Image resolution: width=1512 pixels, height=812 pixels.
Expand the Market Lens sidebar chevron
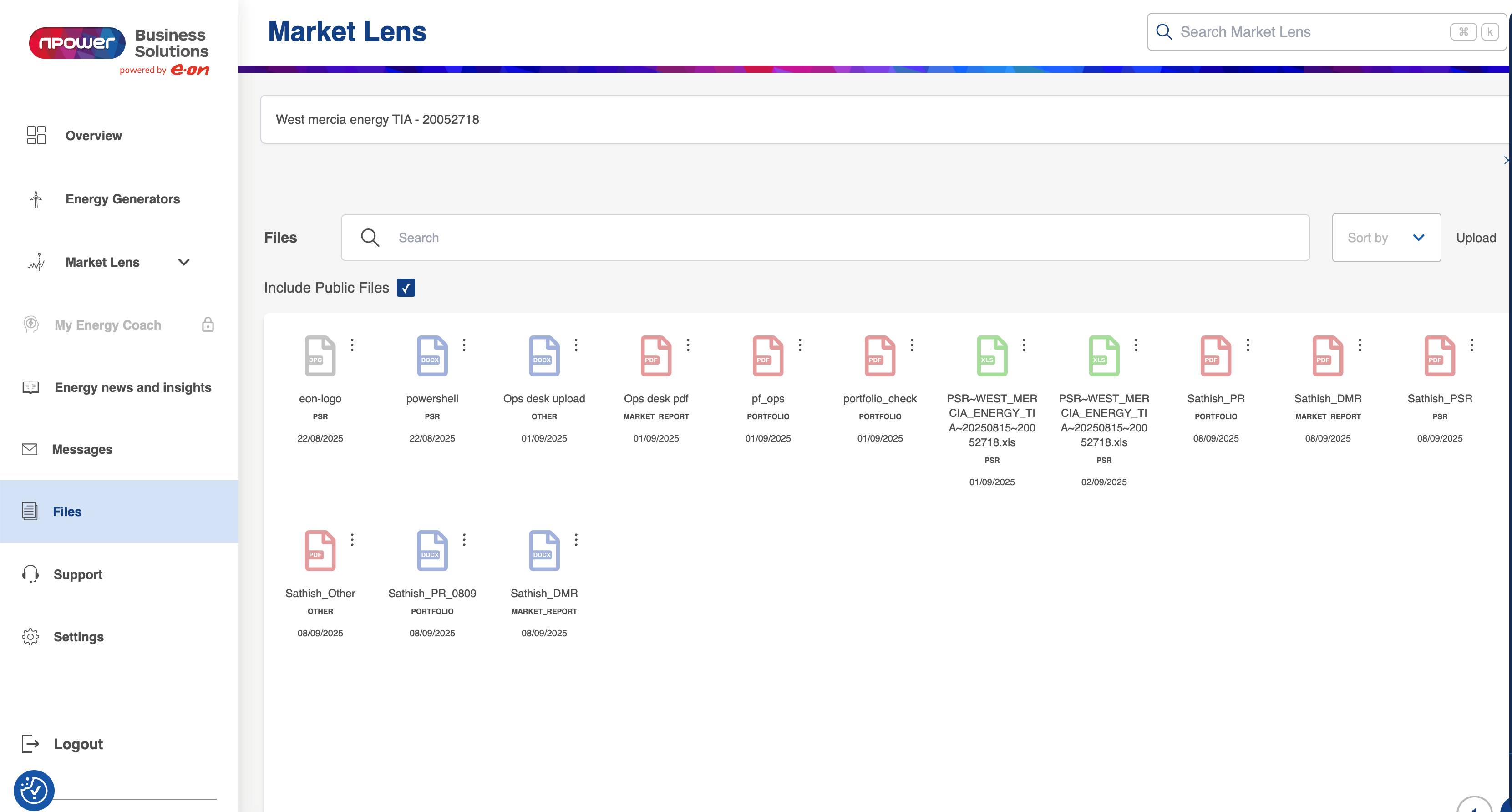(x=184, y=263)
